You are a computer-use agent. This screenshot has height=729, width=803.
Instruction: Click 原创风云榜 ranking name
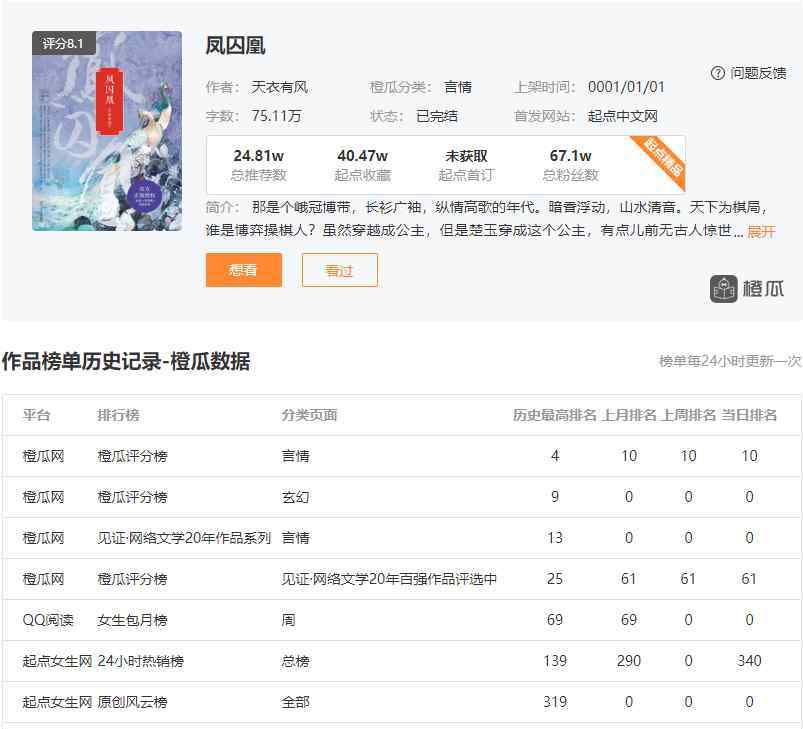tap(132, 702)
